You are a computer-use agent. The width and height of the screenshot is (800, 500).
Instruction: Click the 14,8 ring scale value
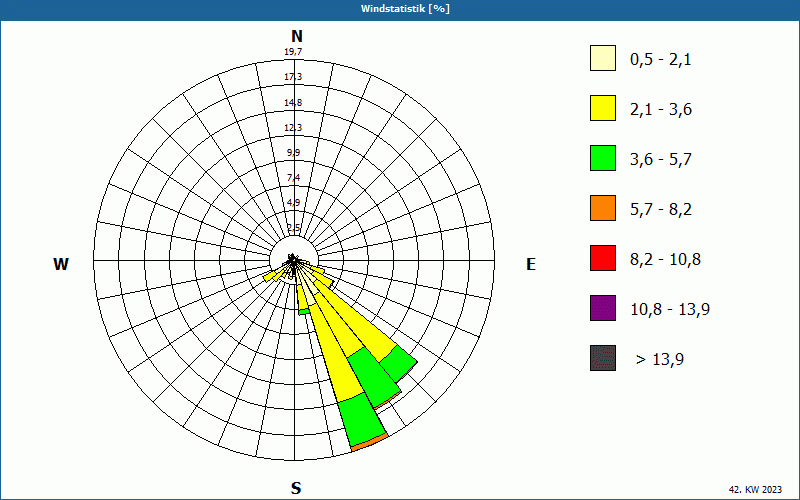293,103
